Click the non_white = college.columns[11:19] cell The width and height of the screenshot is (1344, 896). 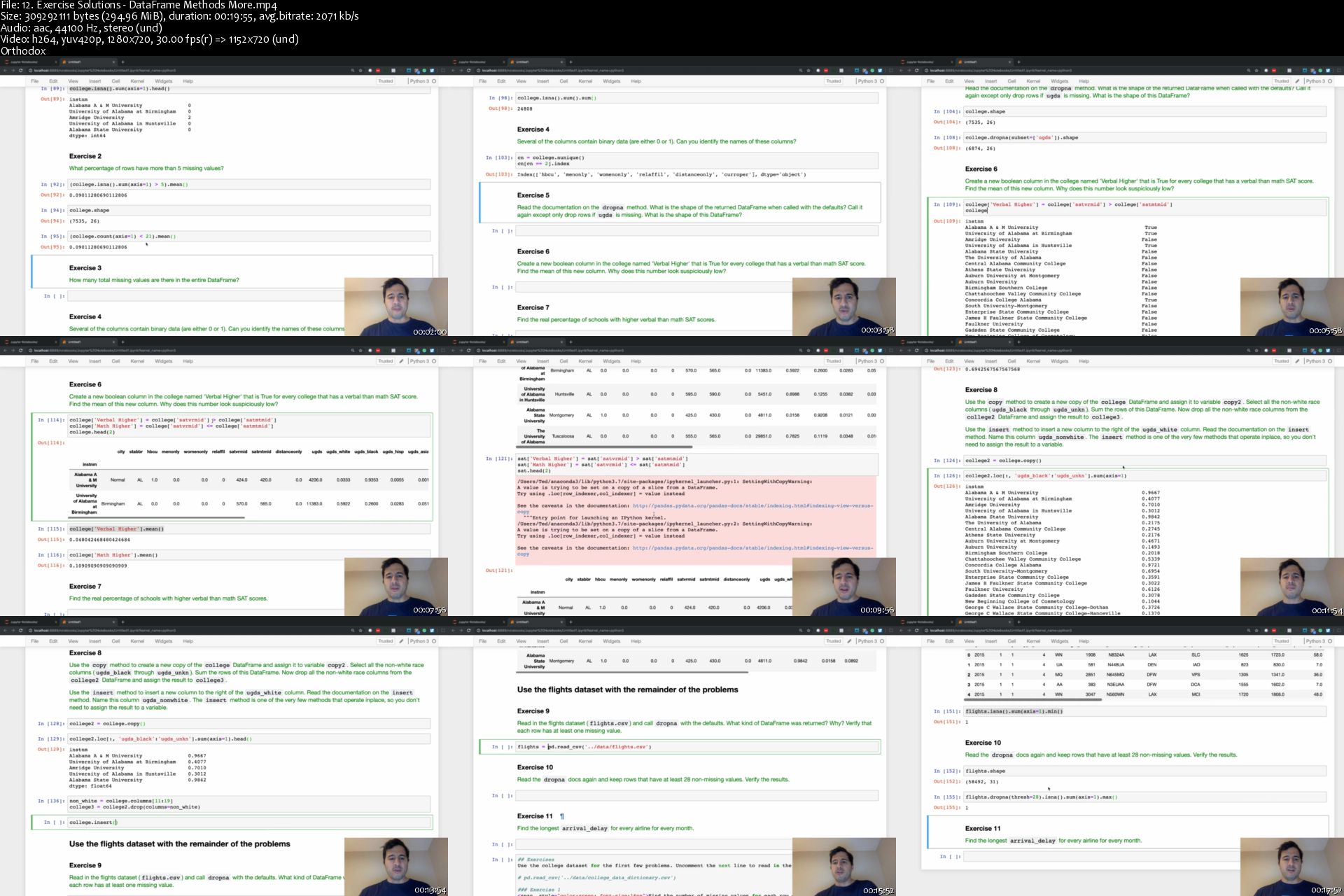click(249, 804)
